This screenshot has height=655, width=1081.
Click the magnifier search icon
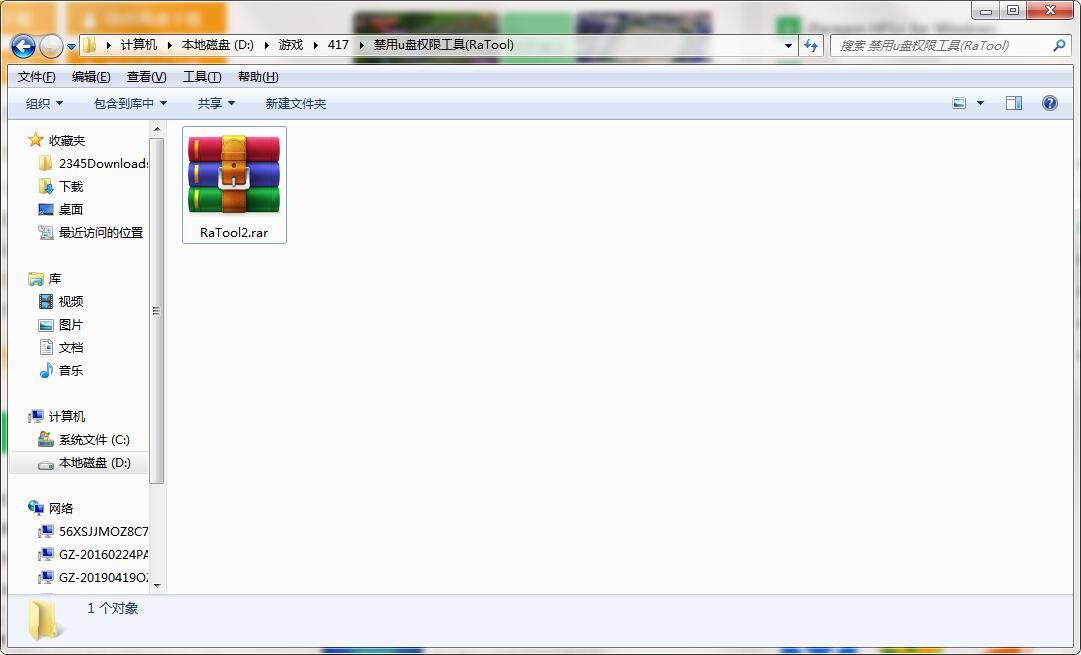pyautogui.click(x=1060, y=46)
